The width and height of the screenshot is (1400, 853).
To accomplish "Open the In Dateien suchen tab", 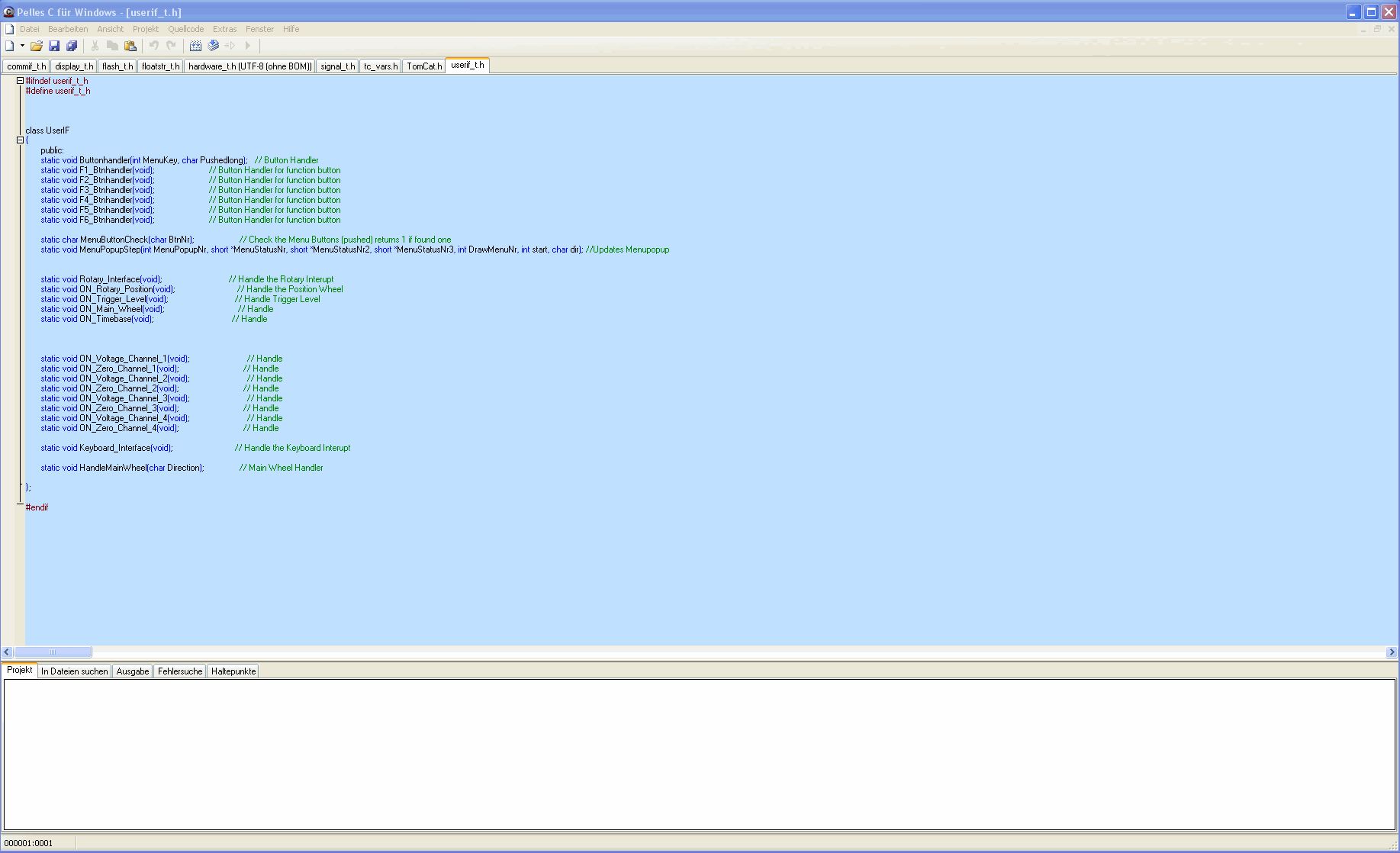I will (x=75, y=671).
